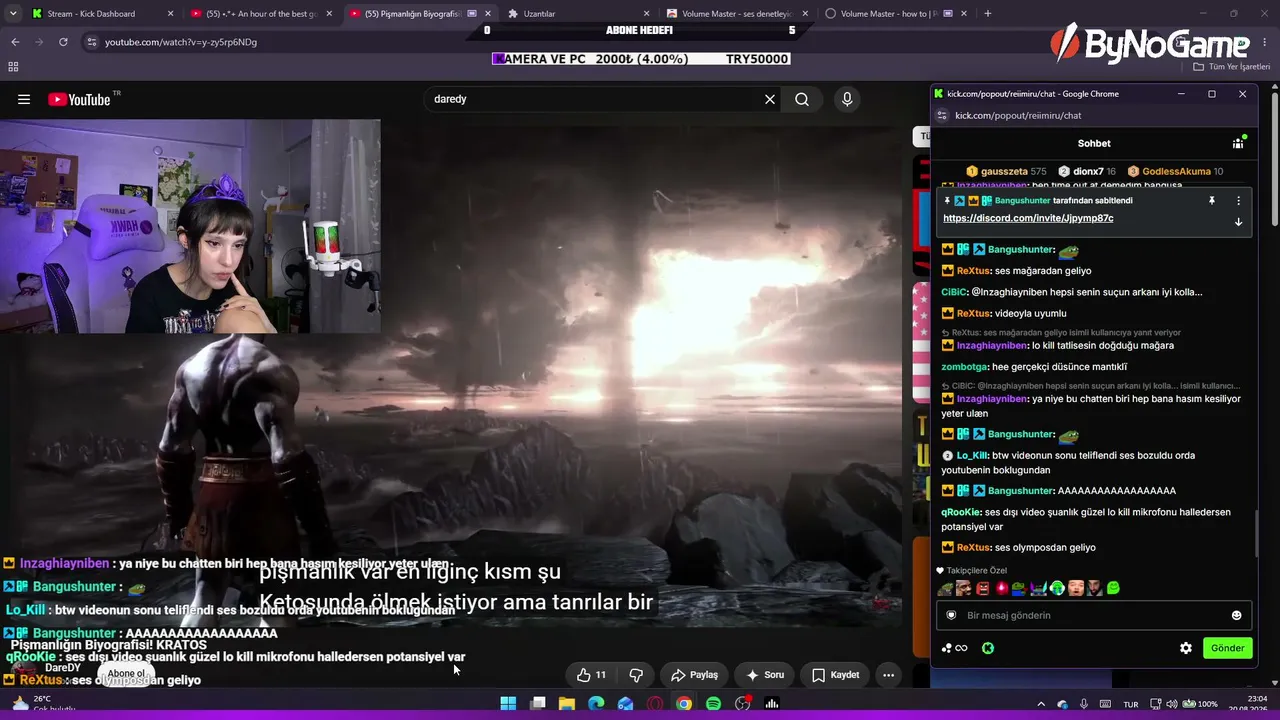Open the Windows Start menu
Viewport: 1280px width, 720px height.
point(508,704)
